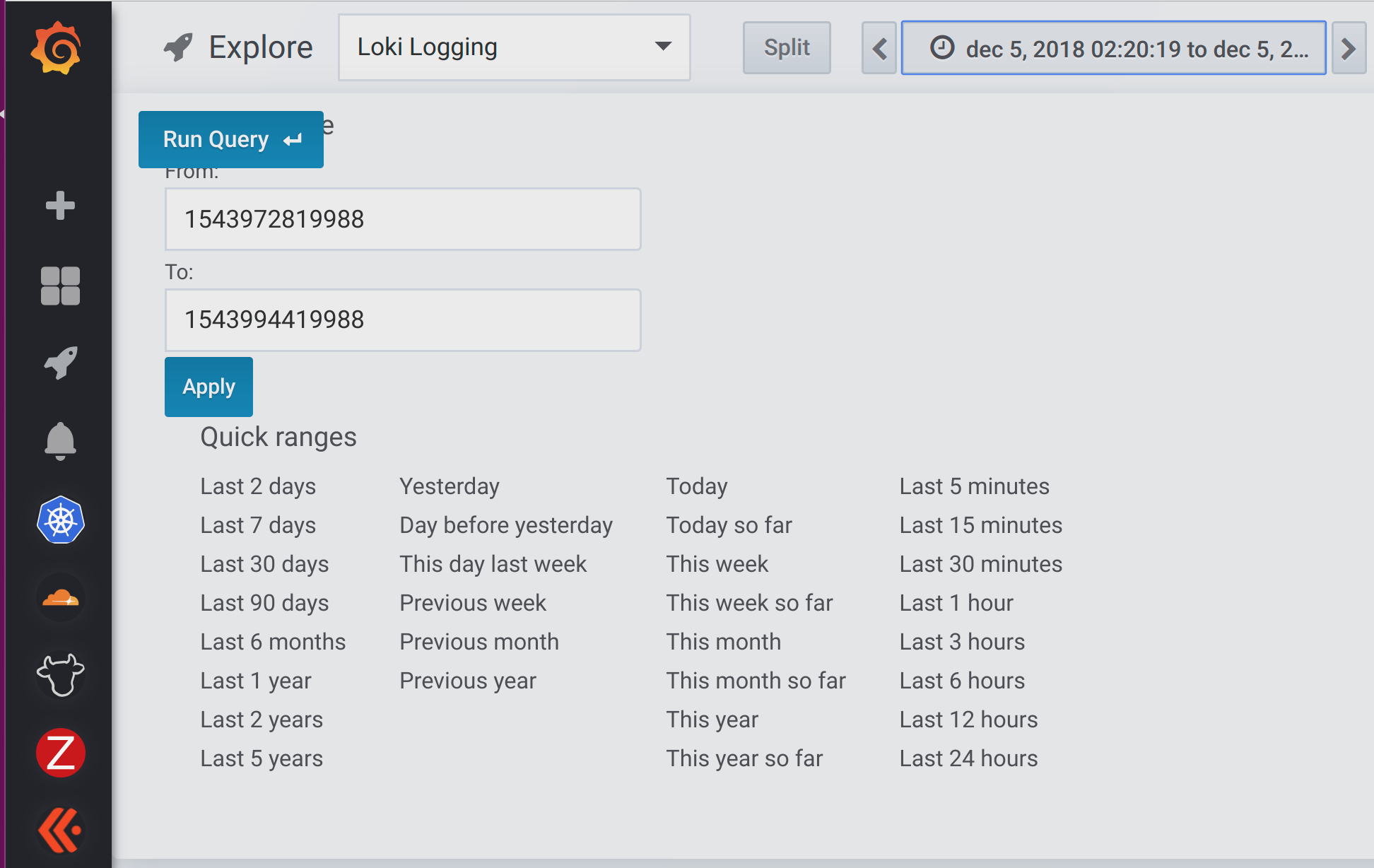Open the Loki Logging datasource dropdown
This screenshot has width=1374, height=868.
click(x=514, y=47)
